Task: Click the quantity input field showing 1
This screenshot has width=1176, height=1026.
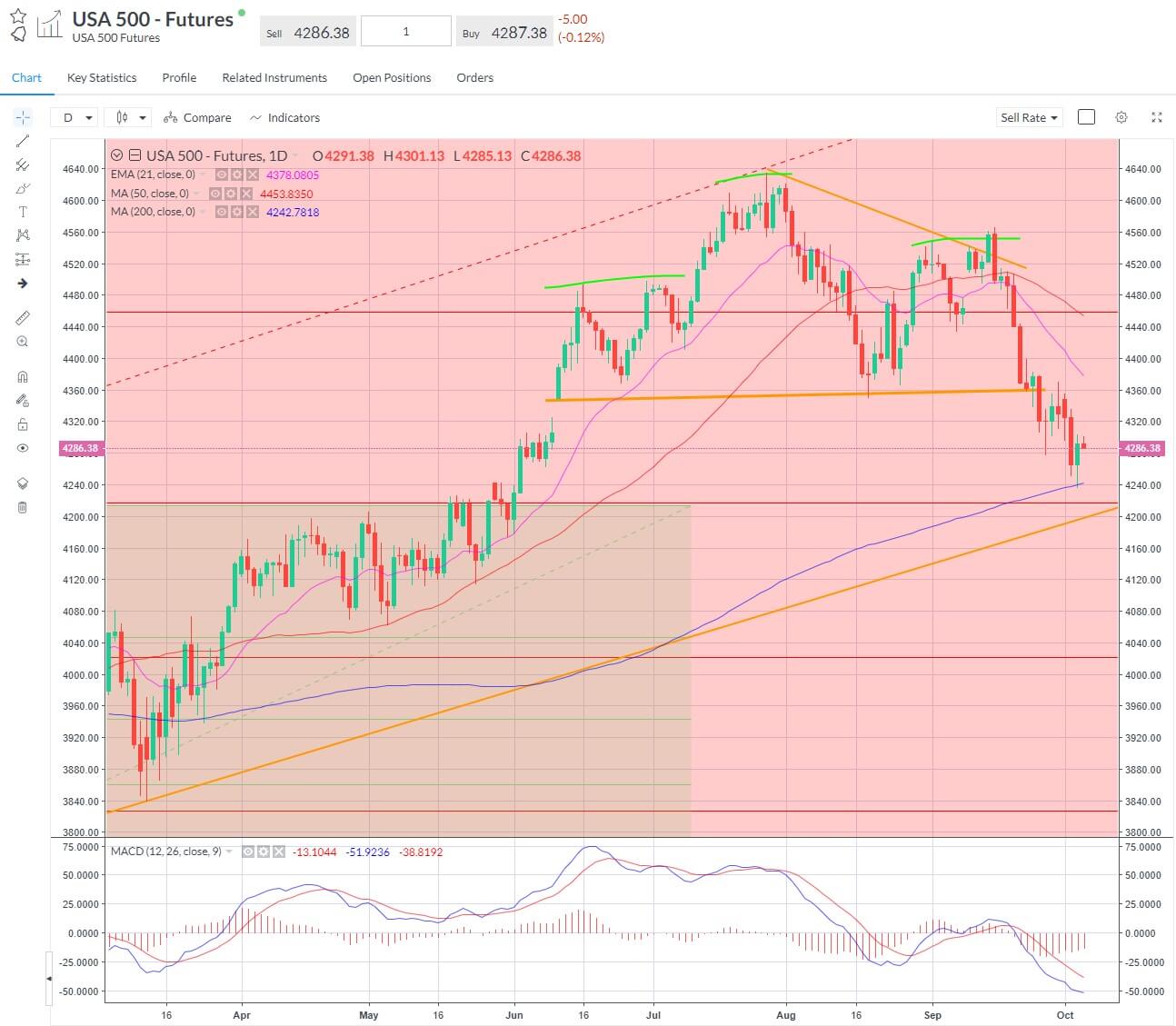Action: (x=406, y=31)
